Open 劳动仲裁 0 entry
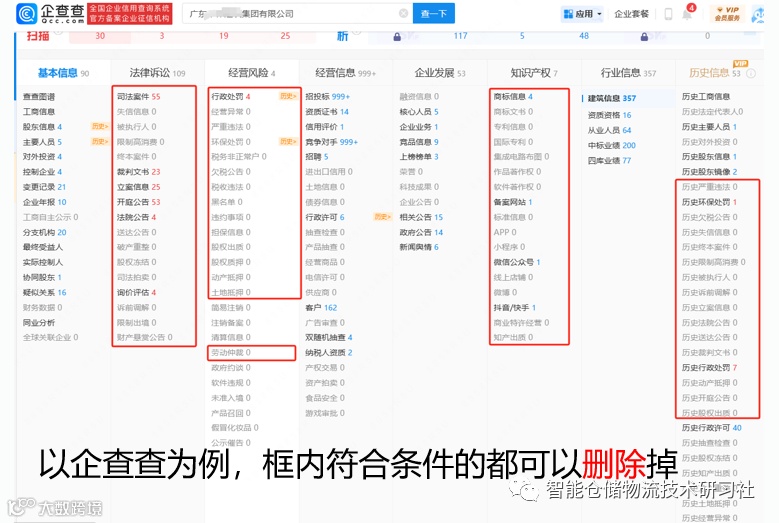This screenshot has height=523, width=779. tap(231, 353)
